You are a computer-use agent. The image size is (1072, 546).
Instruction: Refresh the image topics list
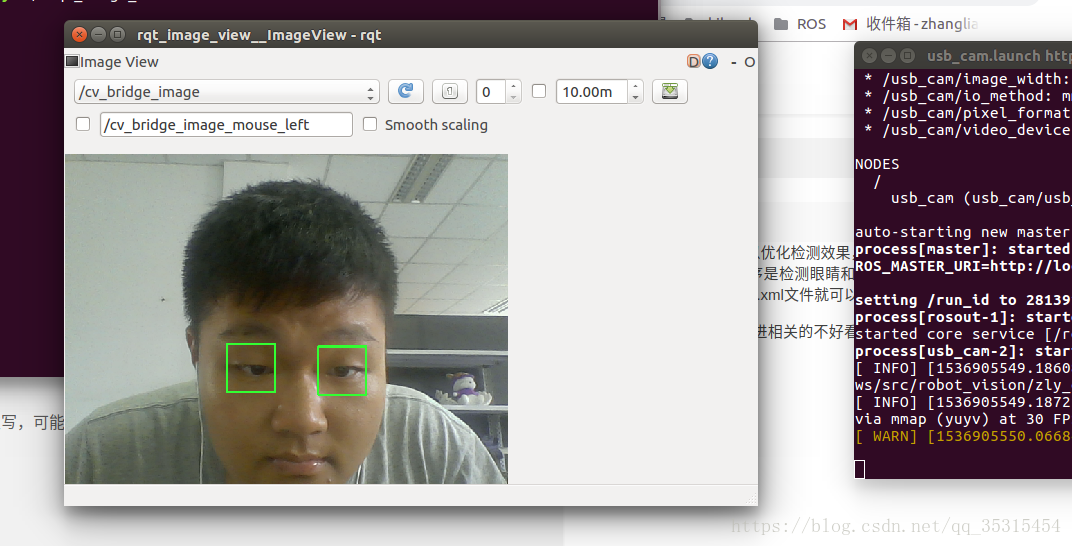pyautogui.click(x=405, y=92)
